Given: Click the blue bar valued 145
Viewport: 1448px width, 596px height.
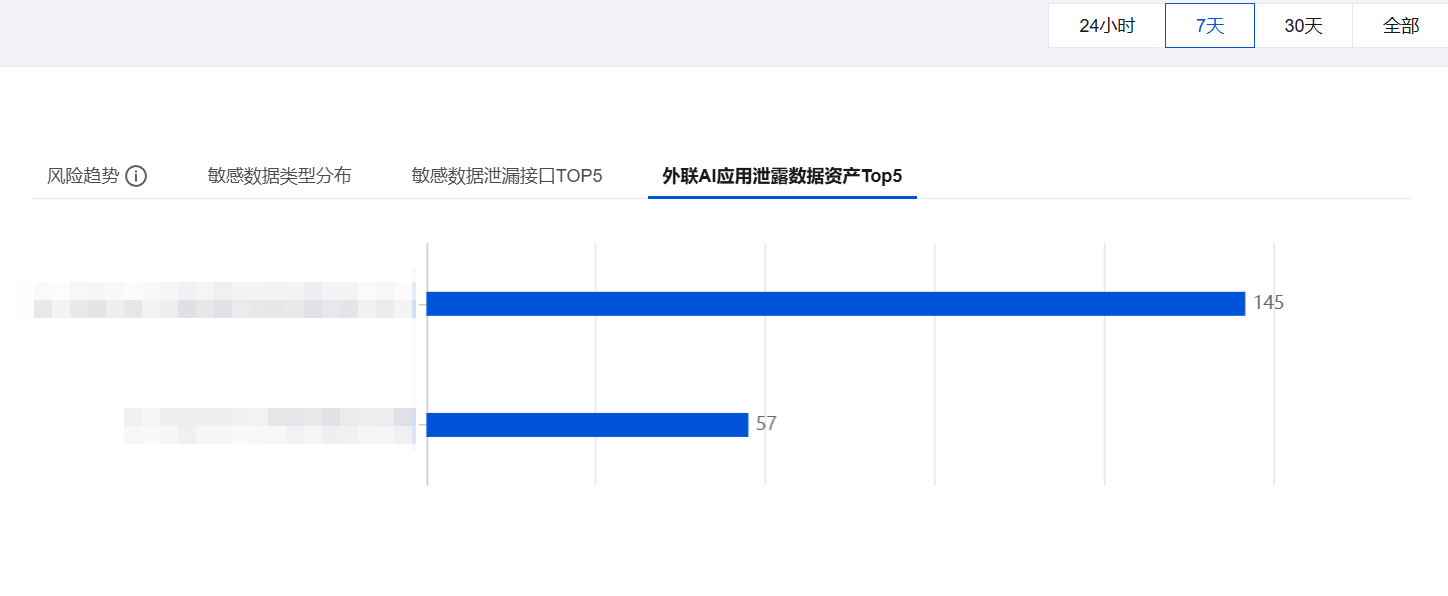Looking at the screenshot, I should pyautogui.click(x=835, y=303).
